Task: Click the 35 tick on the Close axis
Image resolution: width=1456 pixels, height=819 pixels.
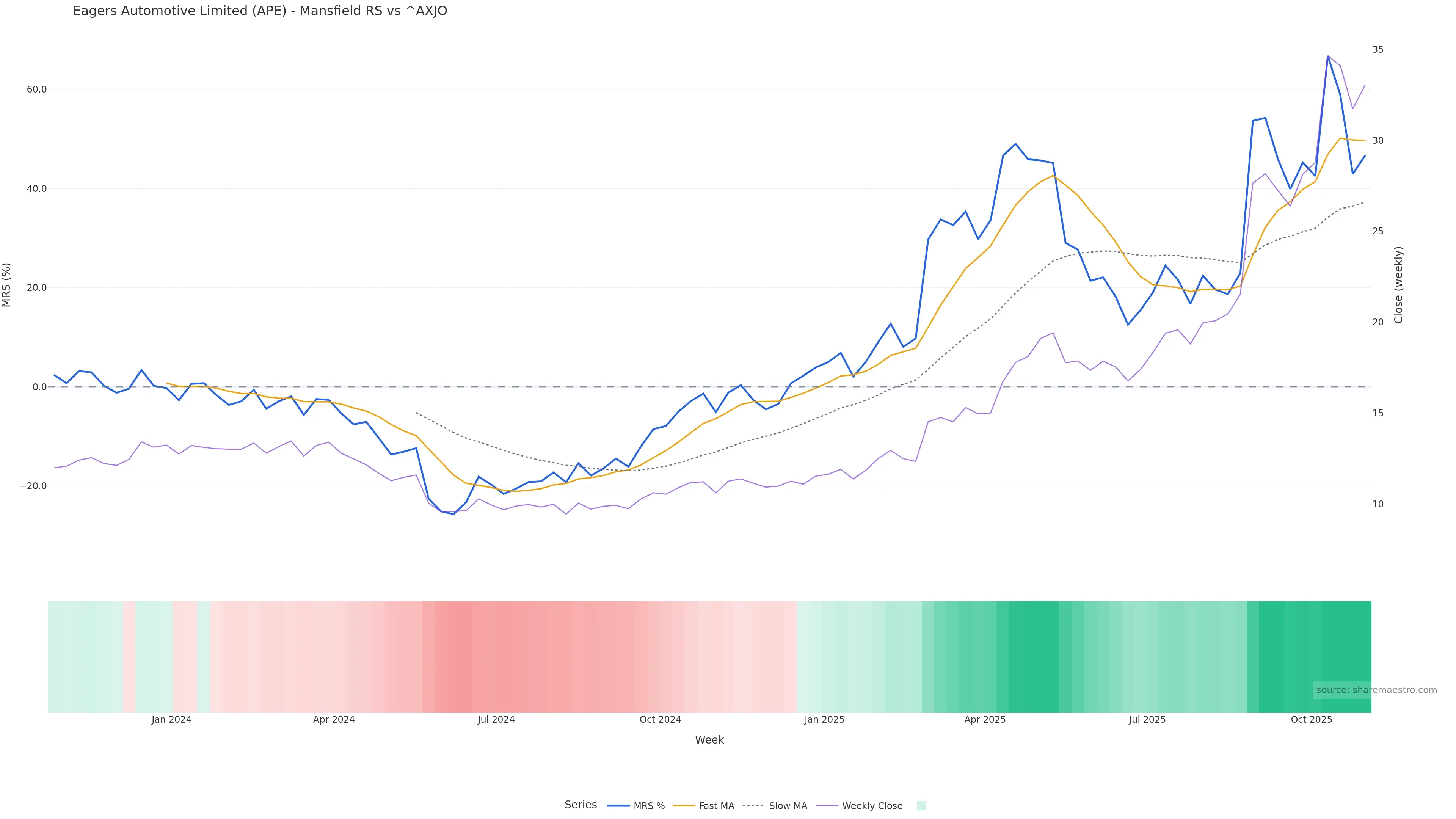Action: (1378, 50)
